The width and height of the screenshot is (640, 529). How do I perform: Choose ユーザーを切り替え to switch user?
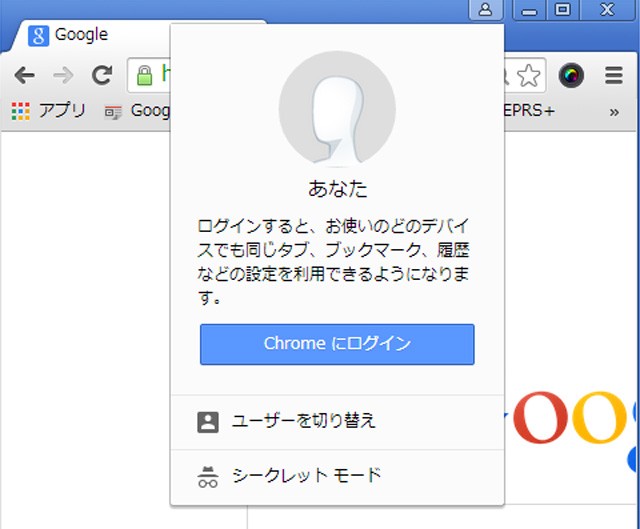click(303, 421)
